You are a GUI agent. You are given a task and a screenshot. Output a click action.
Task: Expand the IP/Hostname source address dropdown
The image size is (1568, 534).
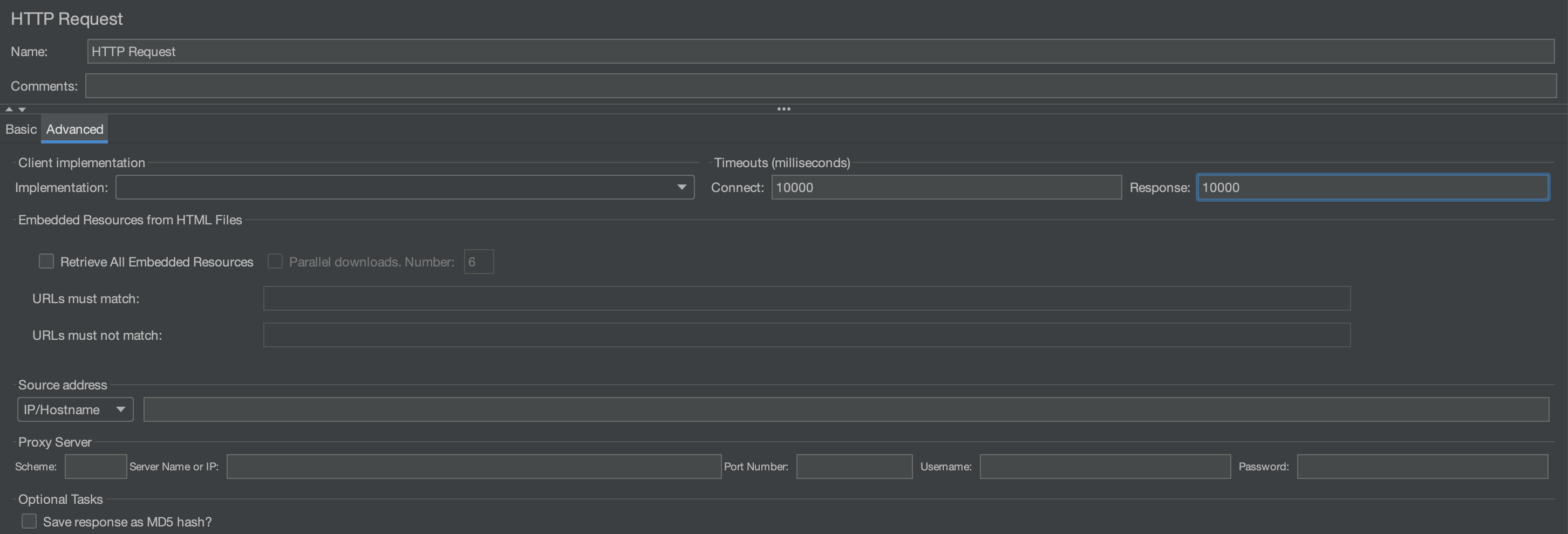pyautogui.click(x=75, y=409)
